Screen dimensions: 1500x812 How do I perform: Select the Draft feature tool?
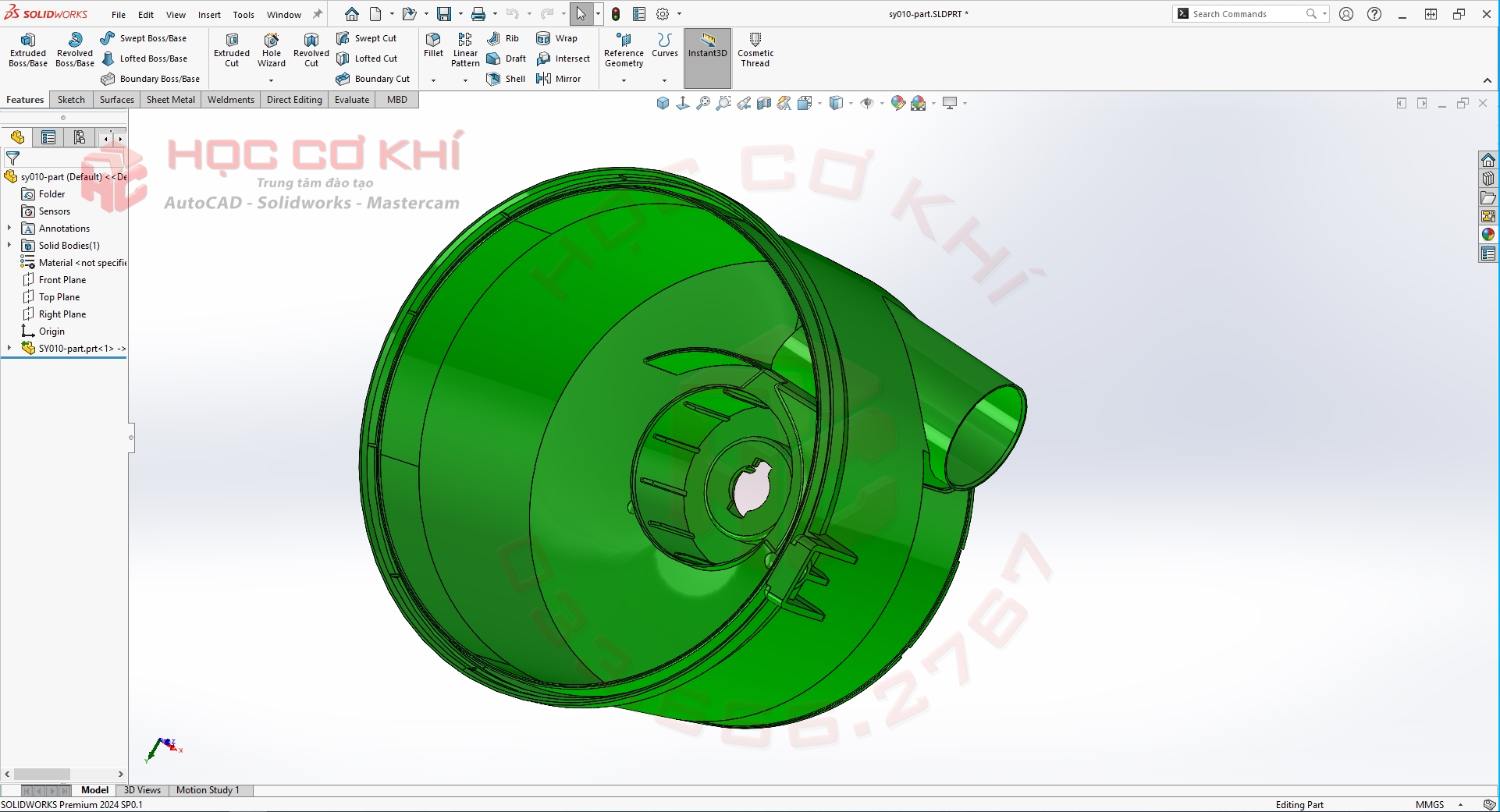(506, 59)
